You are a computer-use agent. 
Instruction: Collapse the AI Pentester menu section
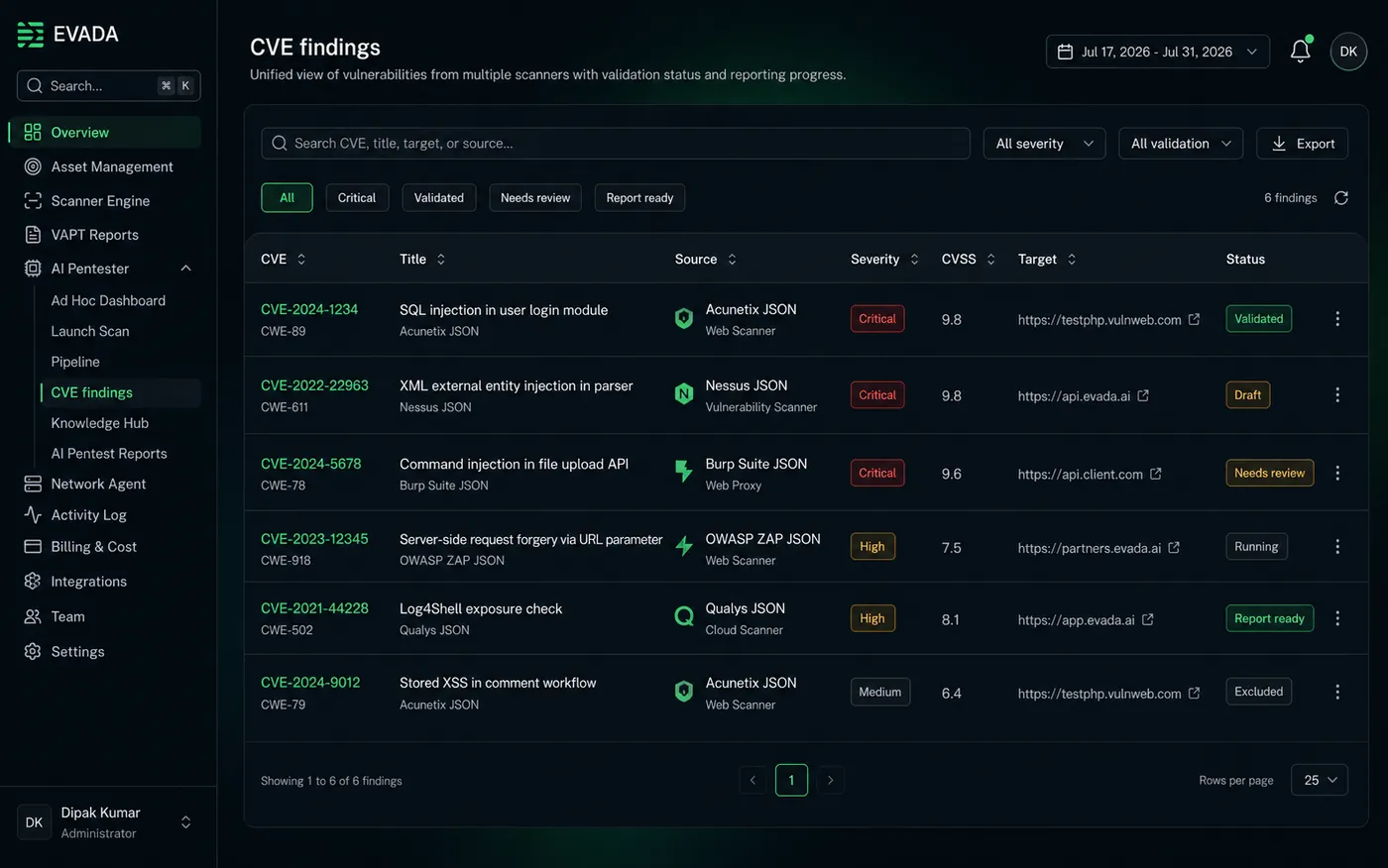185,269
